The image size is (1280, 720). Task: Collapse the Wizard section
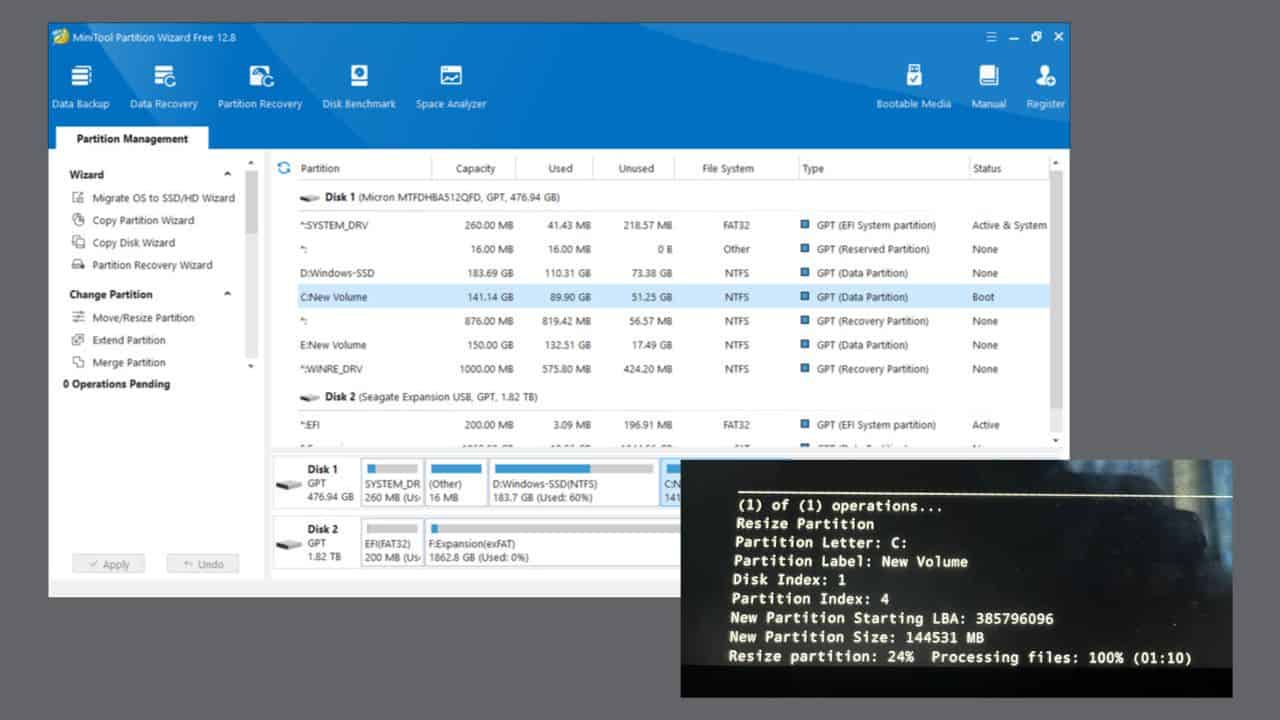(x=227, y=175)
